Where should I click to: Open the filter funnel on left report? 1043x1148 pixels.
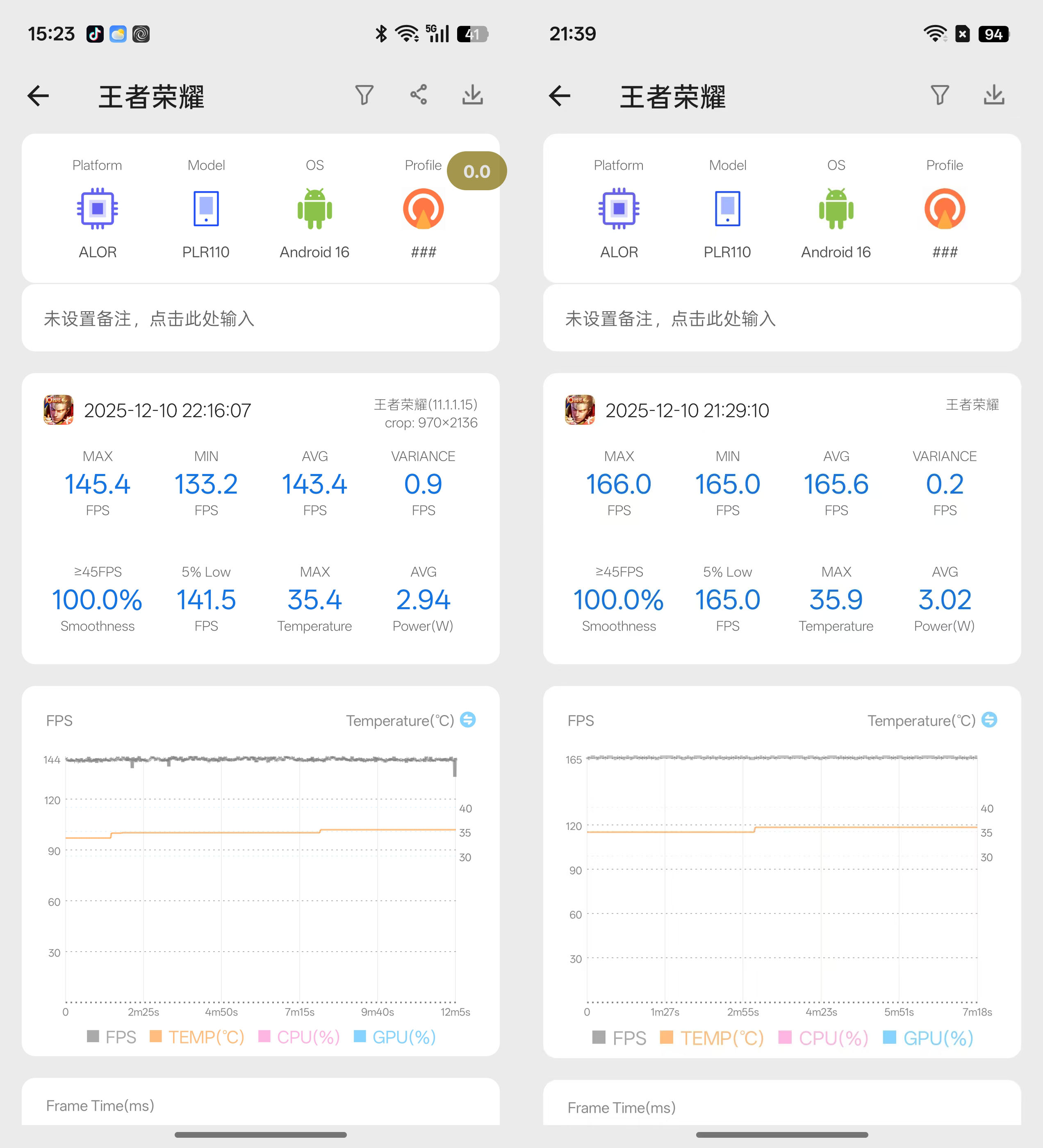point(364,95)
